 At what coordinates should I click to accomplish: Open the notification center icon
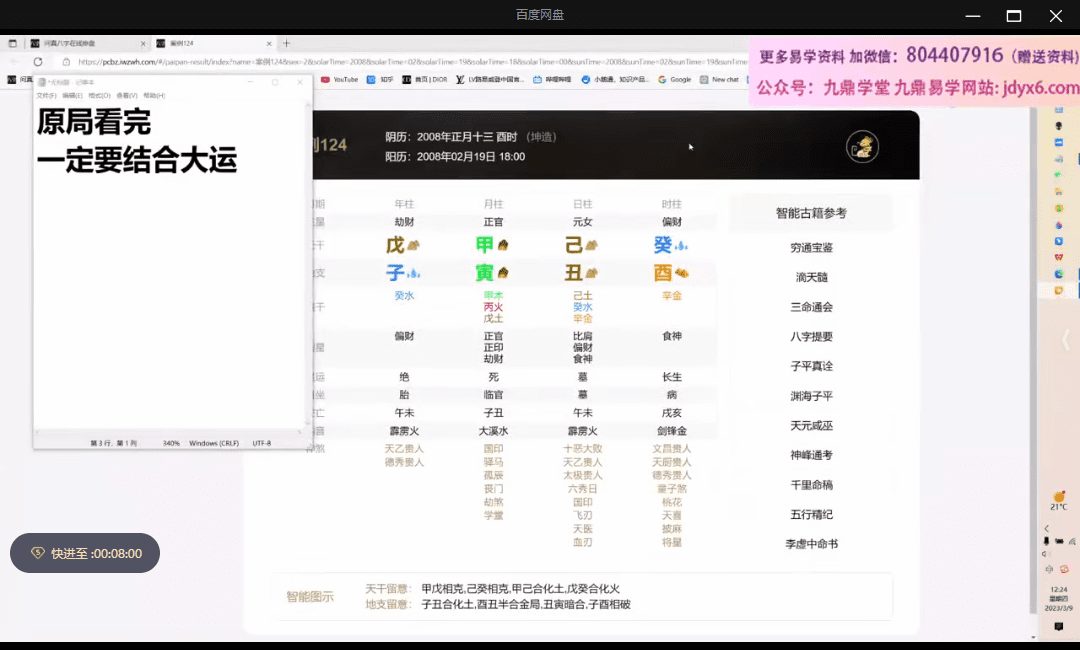[1059, 626]
